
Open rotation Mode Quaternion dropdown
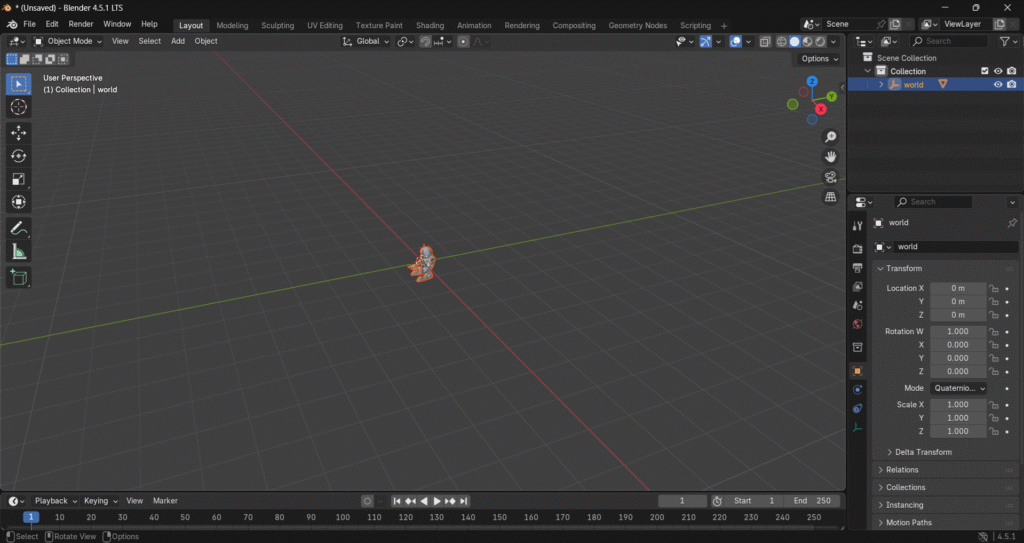(x=958, y=388)
